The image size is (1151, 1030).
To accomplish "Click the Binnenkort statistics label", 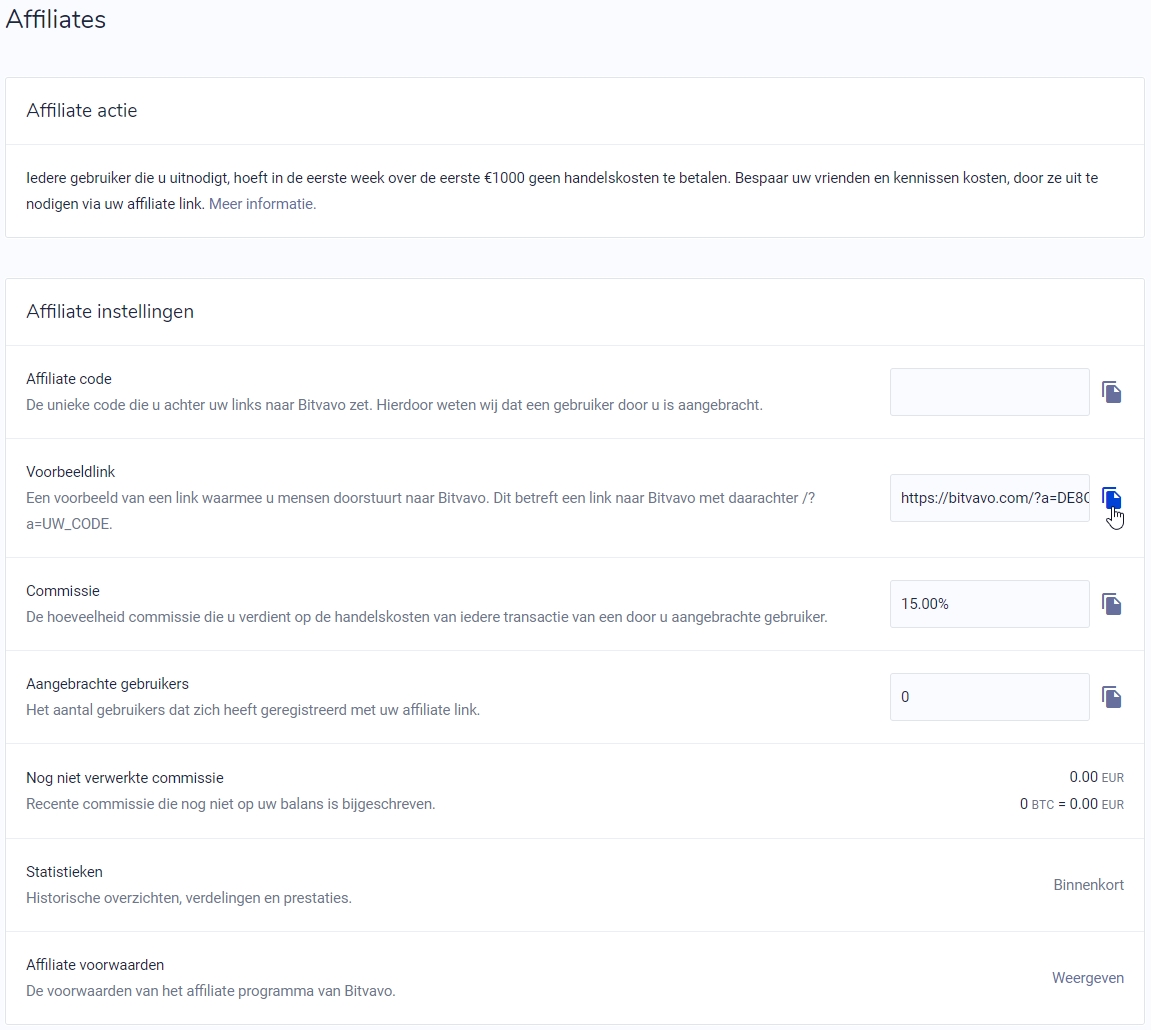I will click(x=1088, y=885).
